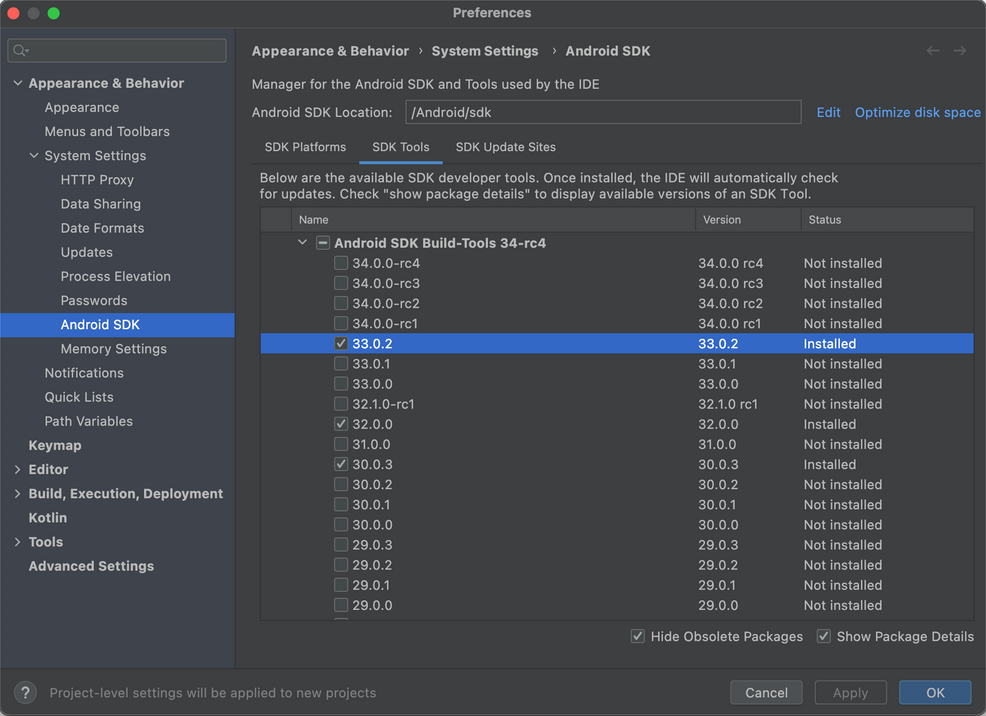Click the Cancel button
Viewport: 986px width, 716px height.
coord(766,693)
